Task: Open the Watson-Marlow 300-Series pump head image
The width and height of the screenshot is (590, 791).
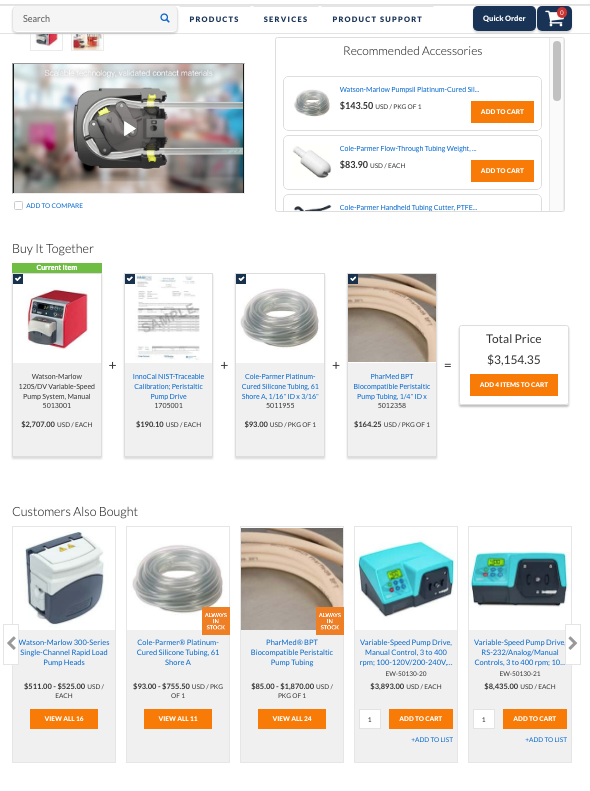Action: [x=64, y=578]
